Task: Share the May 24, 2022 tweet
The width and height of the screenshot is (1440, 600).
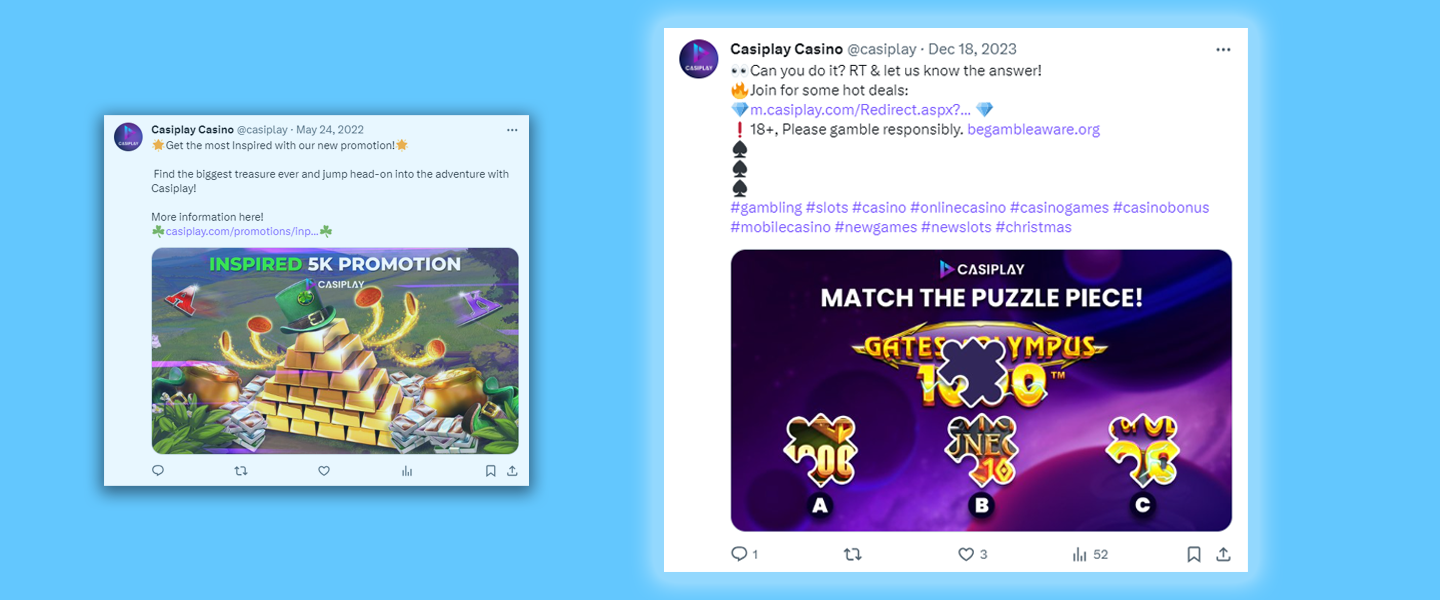Action: [512, 470]
